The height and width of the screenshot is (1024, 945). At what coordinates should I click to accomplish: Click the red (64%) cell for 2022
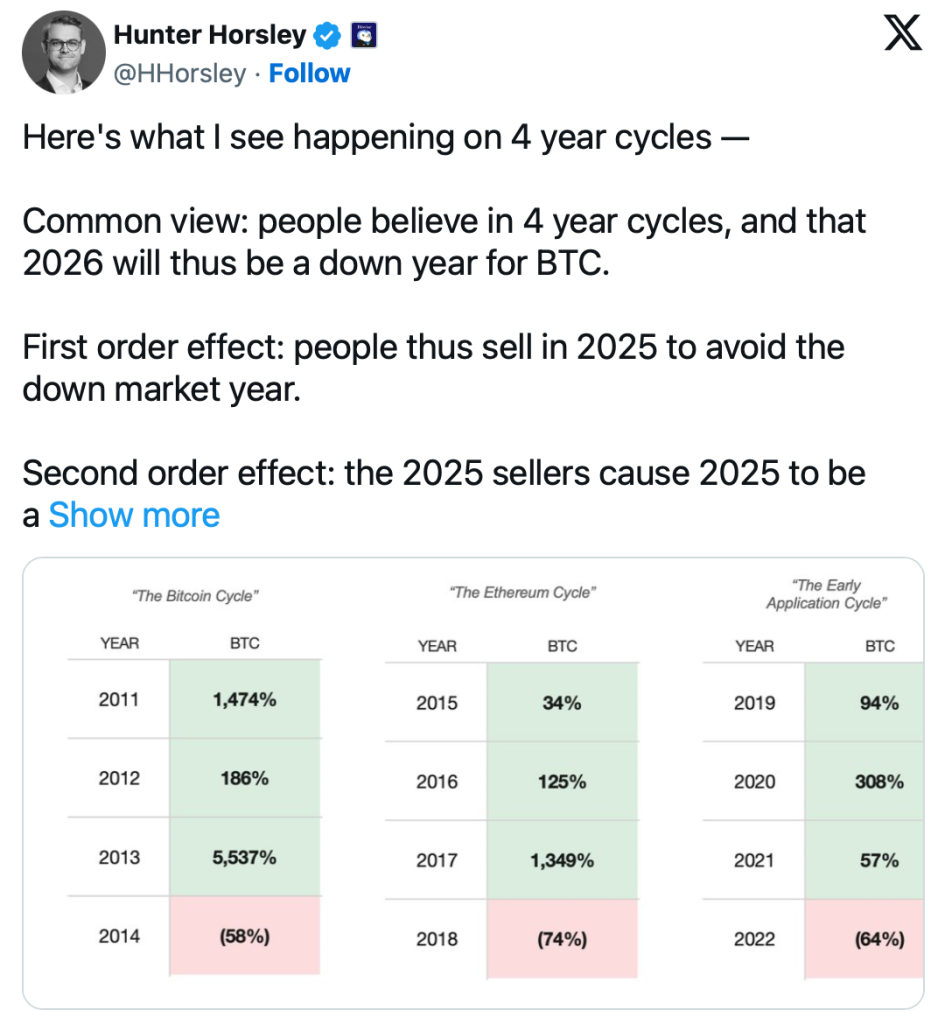pyautogui.click(x=879, y=939)
